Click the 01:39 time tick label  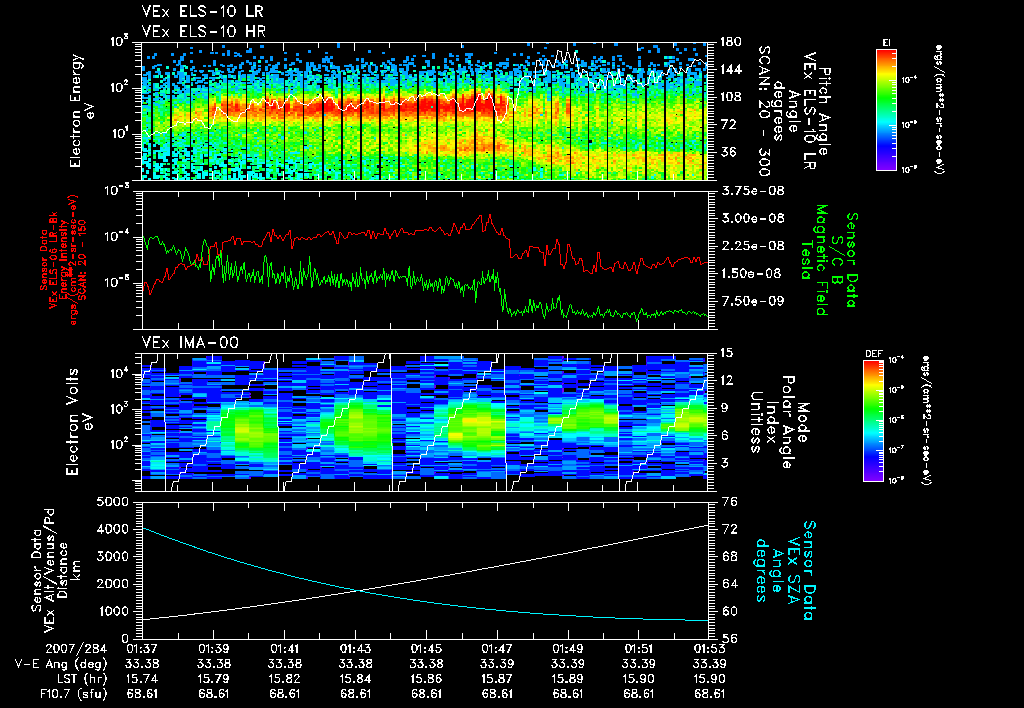[214, 649]
